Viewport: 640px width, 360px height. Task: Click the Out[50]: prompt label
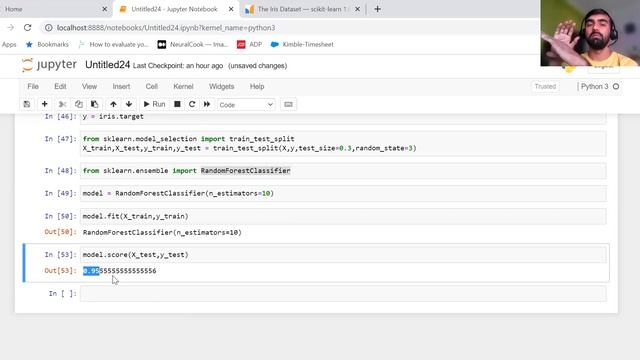coord(60,232)
